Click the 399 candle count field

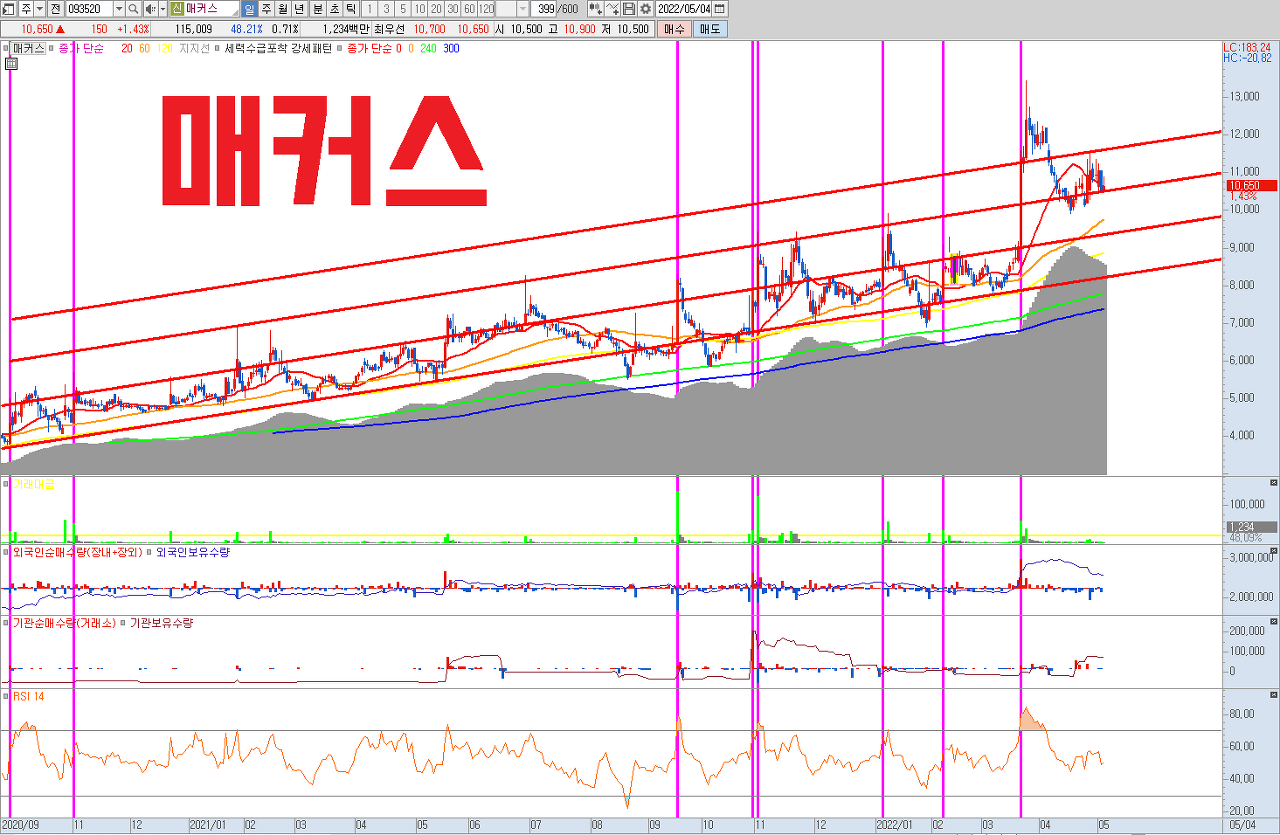(543, 9)
